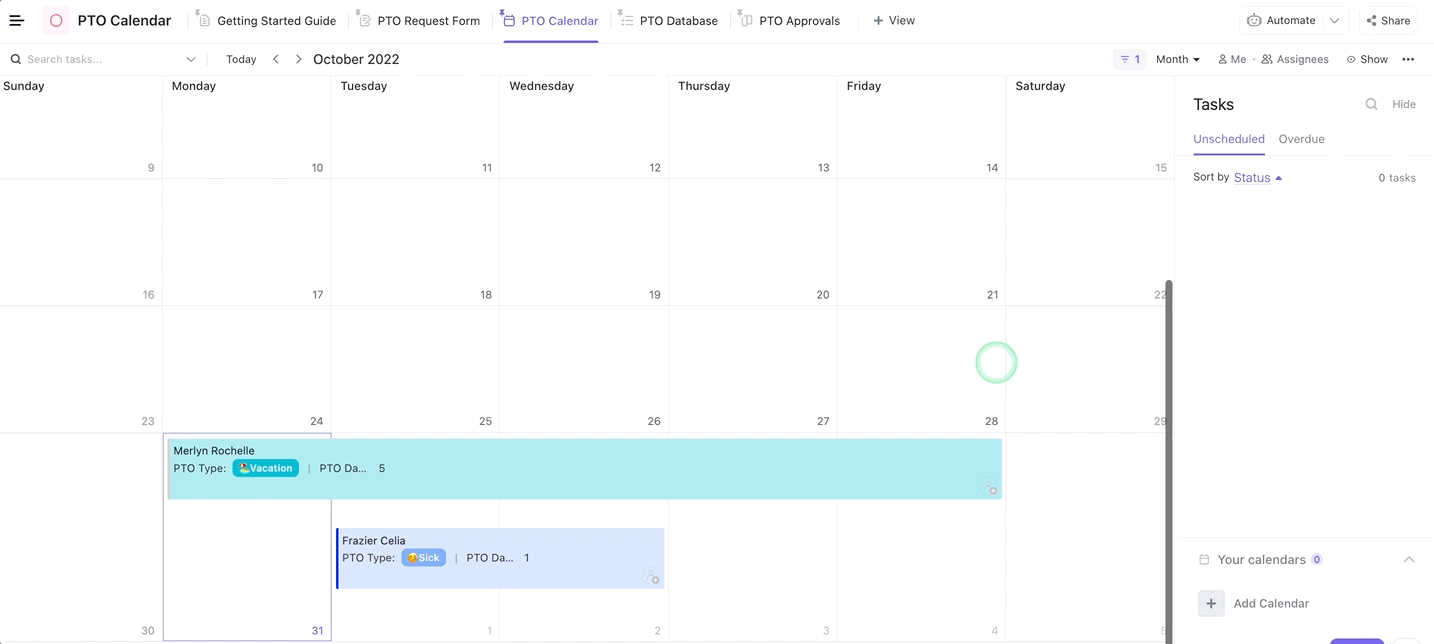Click the pink PTO Calendar list icon
Image resolution: width=1434 pixels, height=644 pixels.
pos(56,20)
